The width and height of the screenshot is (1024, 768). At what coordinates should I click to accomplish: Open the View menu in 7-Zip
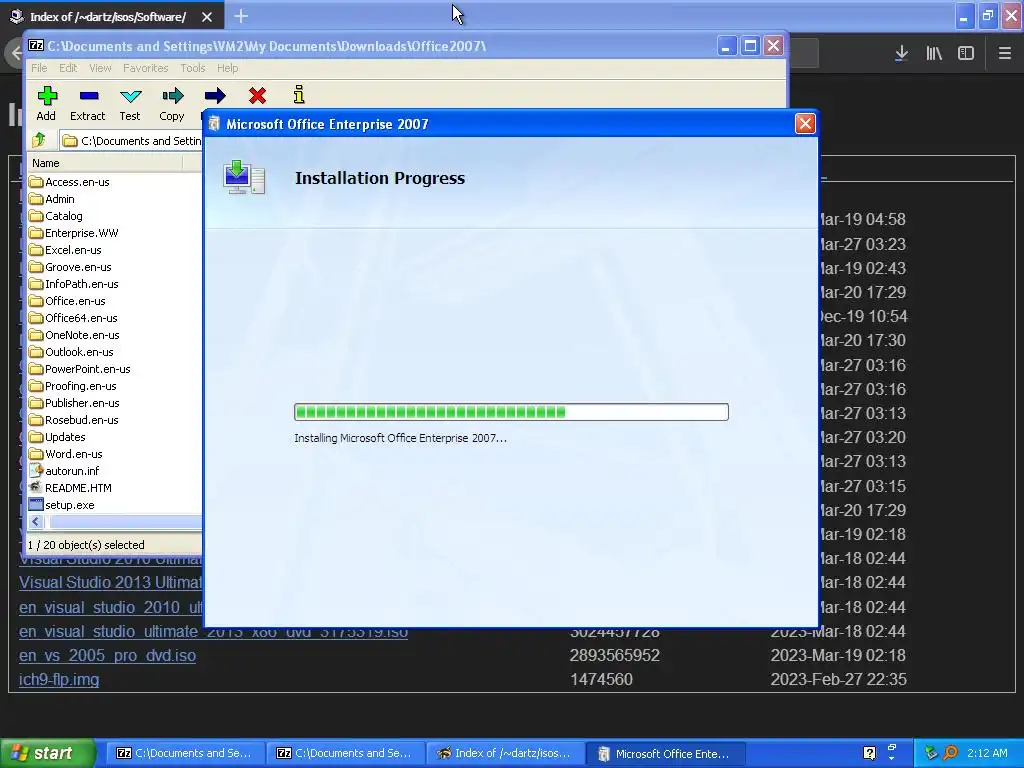coord(100,68)
